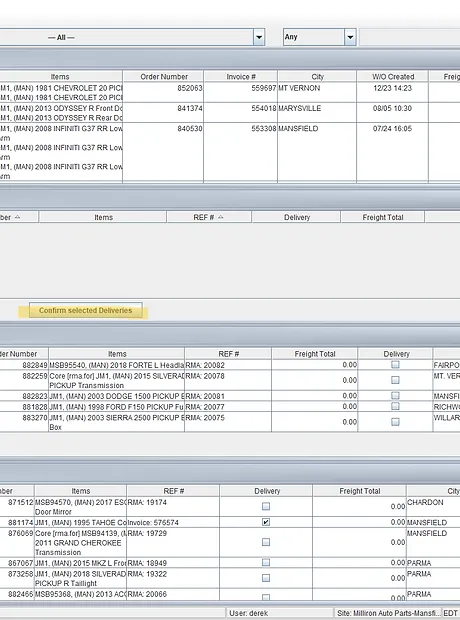Expand the 'Any' combo box arrow

[350, 37]
